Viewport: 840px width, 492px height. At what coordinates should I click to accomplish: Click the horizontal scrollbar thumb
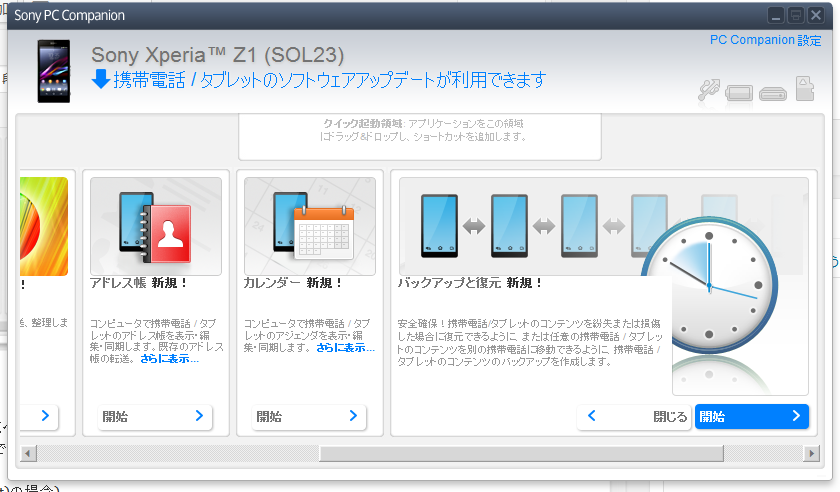521,453
